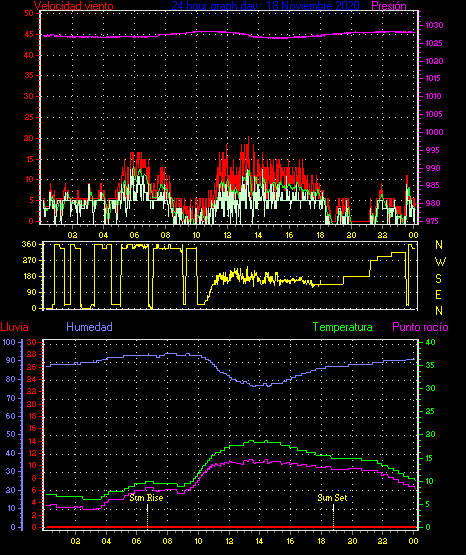Click the 35 temperature axis value
The height and width of the screenshot is (555, 466).
pyautogui.click(x=430, y=365)
